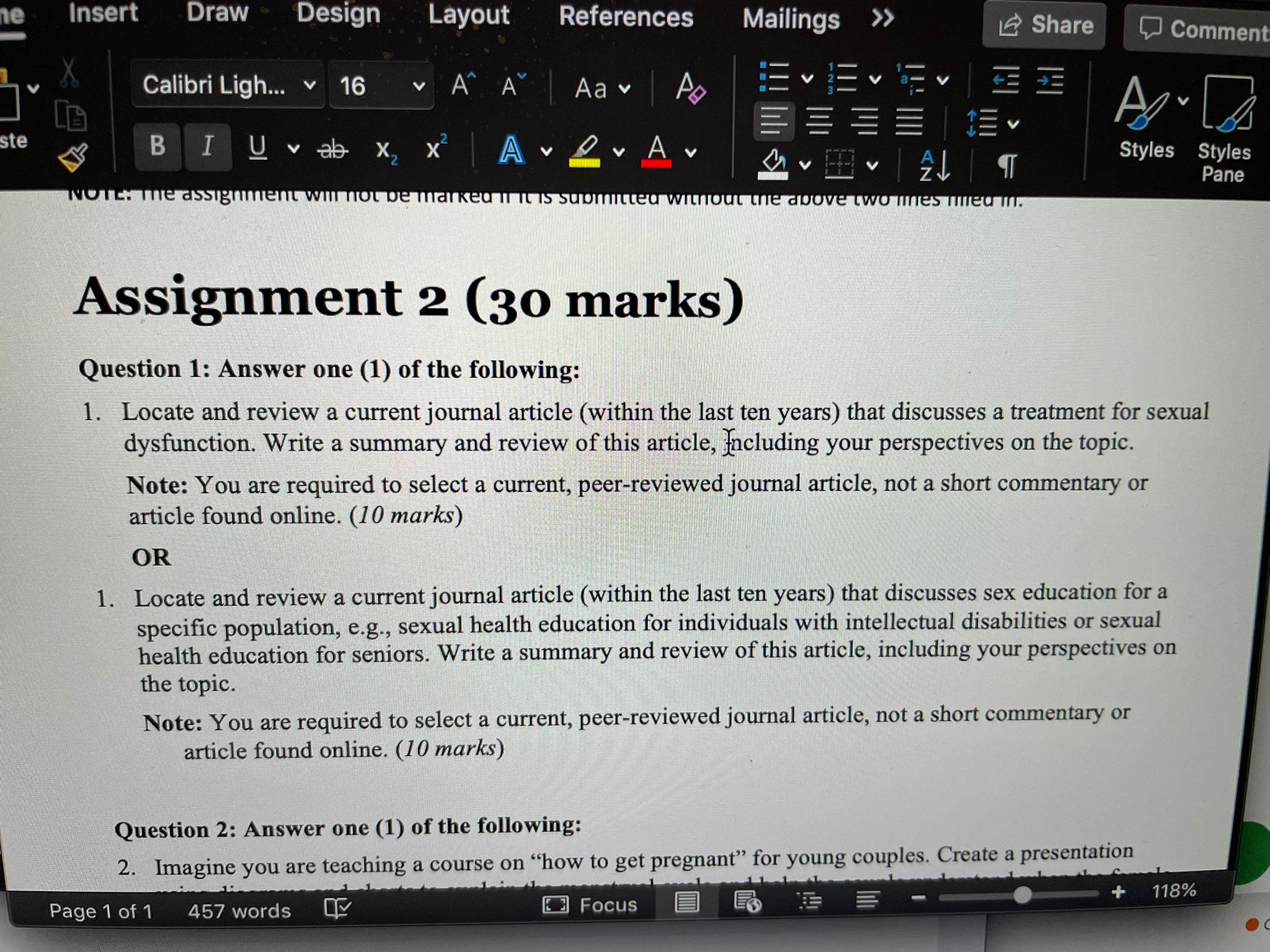The height and width of the screenshot is (952, 1270).
Task: Click the Increase Indent icon
Action: 1050,81
